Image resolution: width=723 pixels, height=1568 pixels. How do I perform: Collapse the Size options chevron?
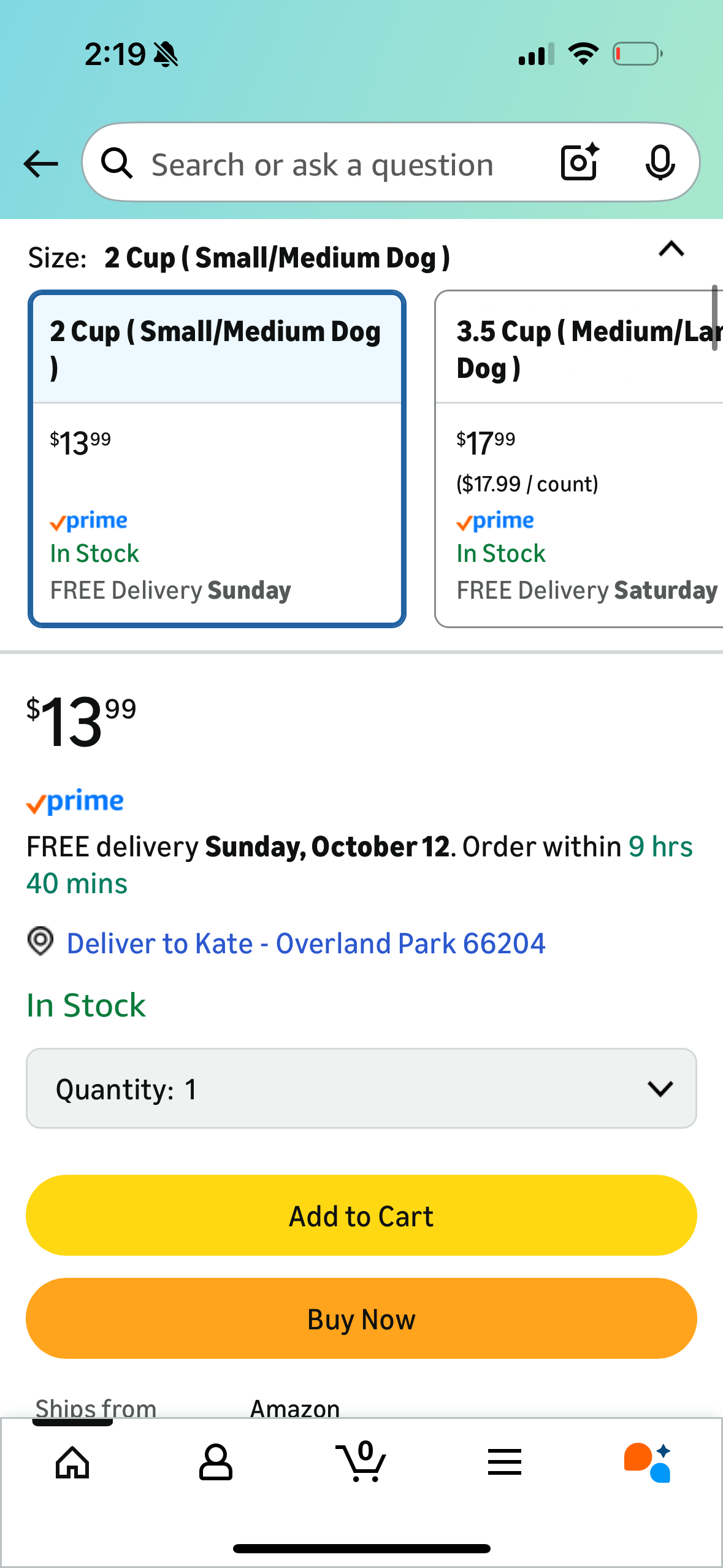pos(671,249)
